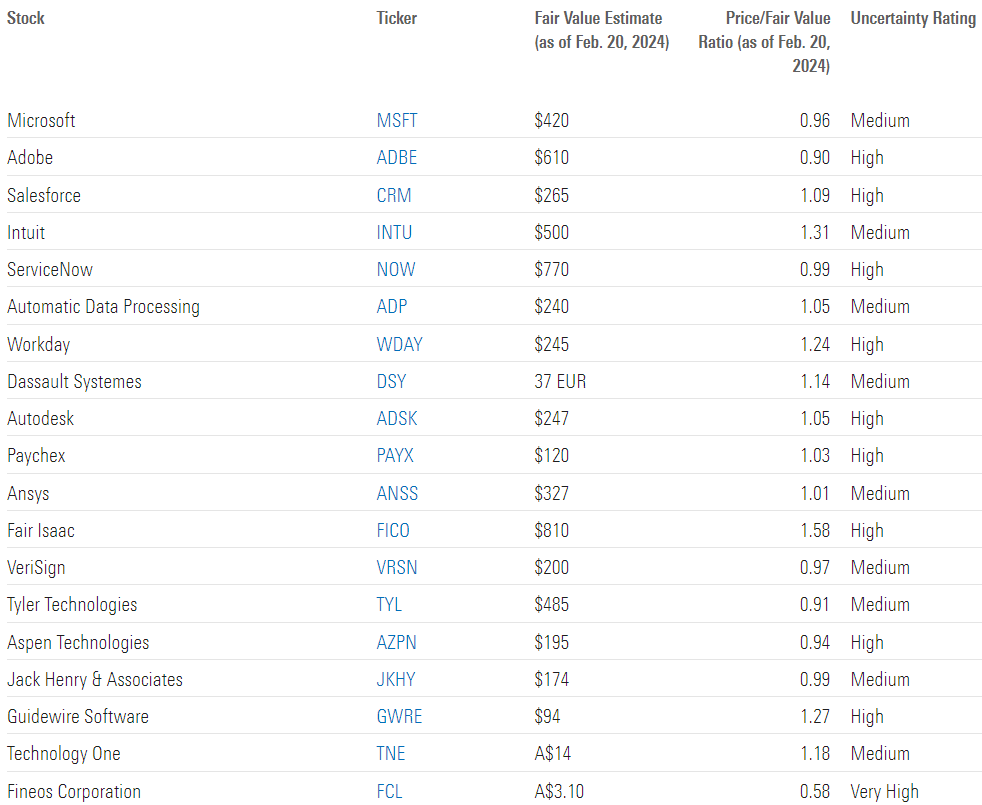The image size is (982, 805).
Task: Follow the JKHY ticker link
Action: coord(396,680)
